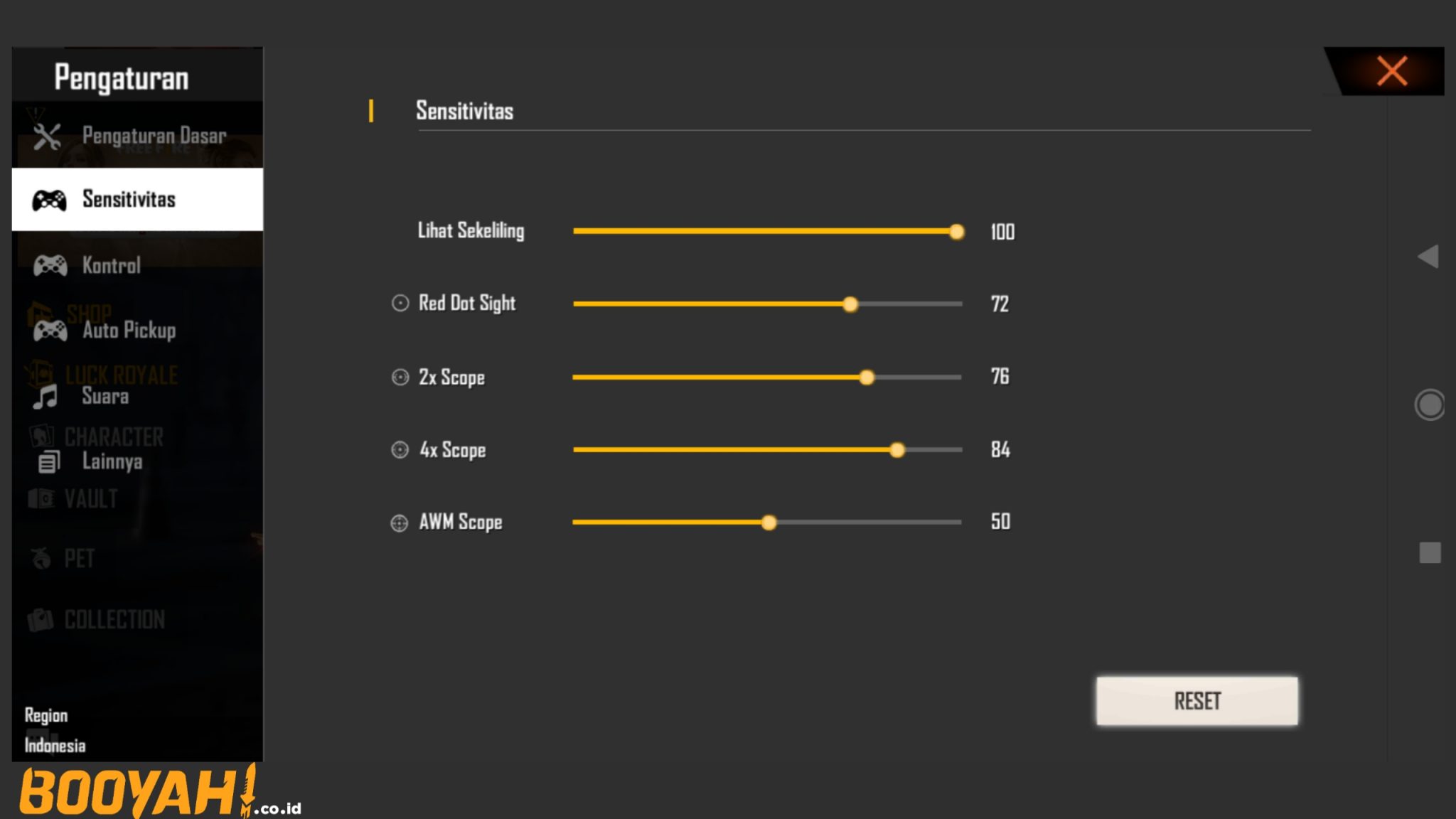Click the AWM Scope slider handle
The height and width of the screenshot is (819, 1456).
pyautogui.click(x=769, y=523)
